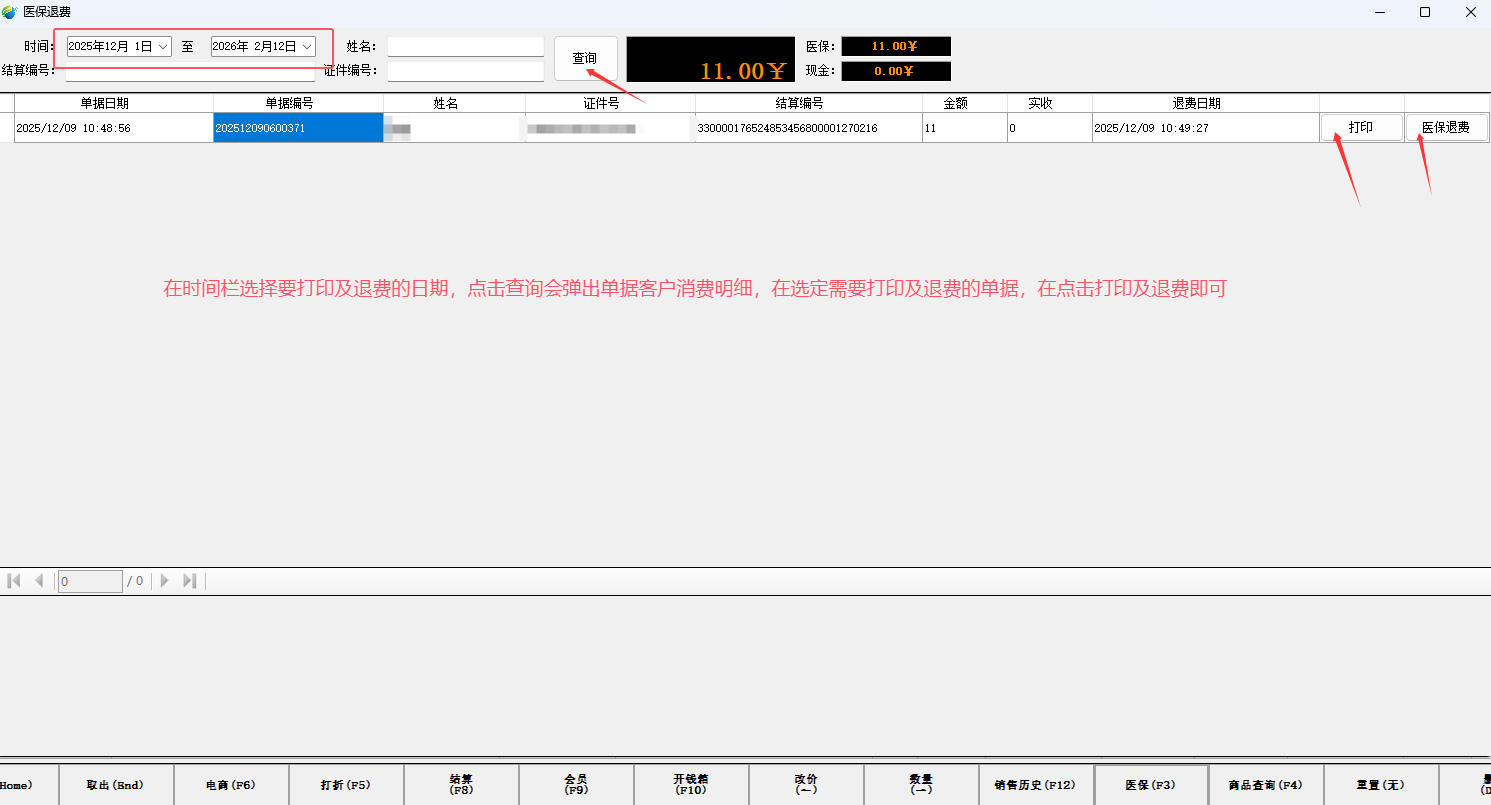The width and height of the screenshot is (1491, 805).
Task: Click the 结算编号 text field
Action: point(190,72)
